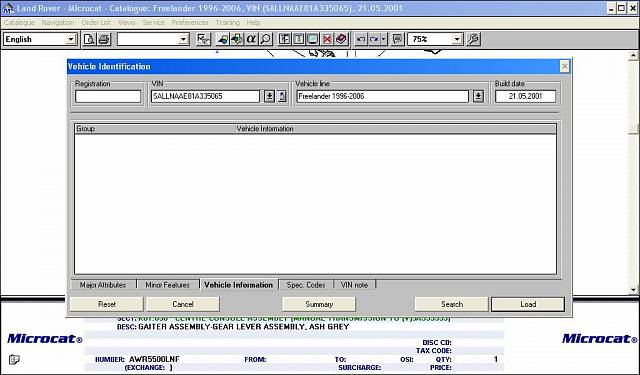The width and height of the screenshot is (640, 375).
Task: Click the red X delete icon
Action: [327, 39]
